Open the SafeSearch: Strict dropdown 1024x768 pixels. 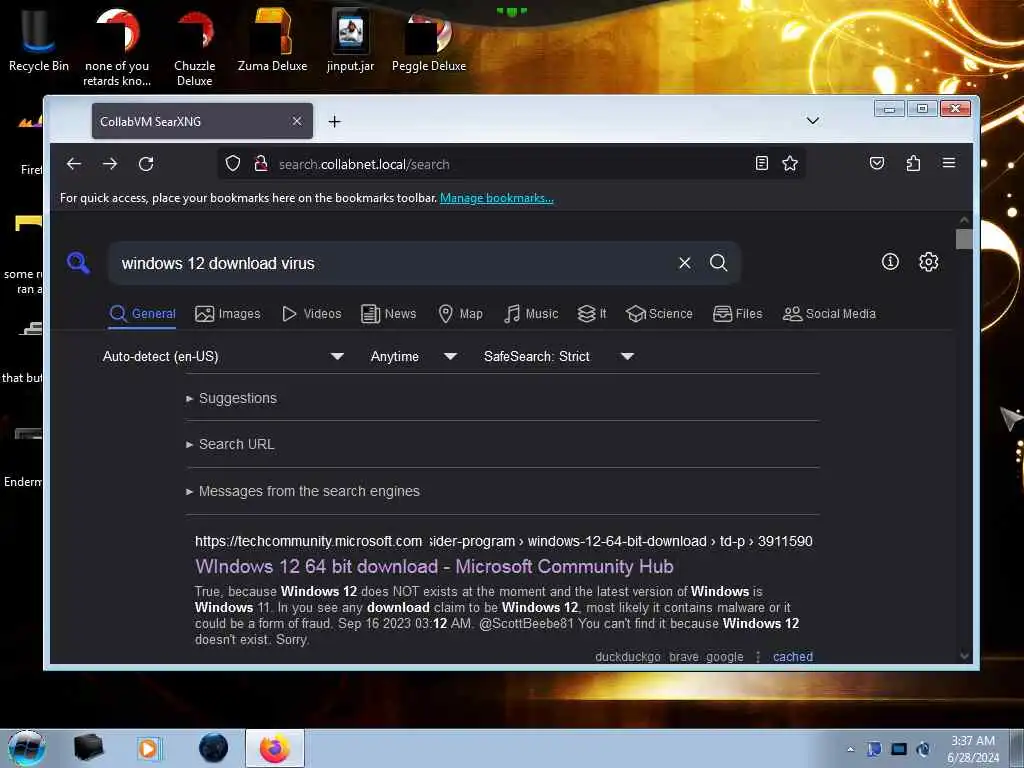[558, 357]
